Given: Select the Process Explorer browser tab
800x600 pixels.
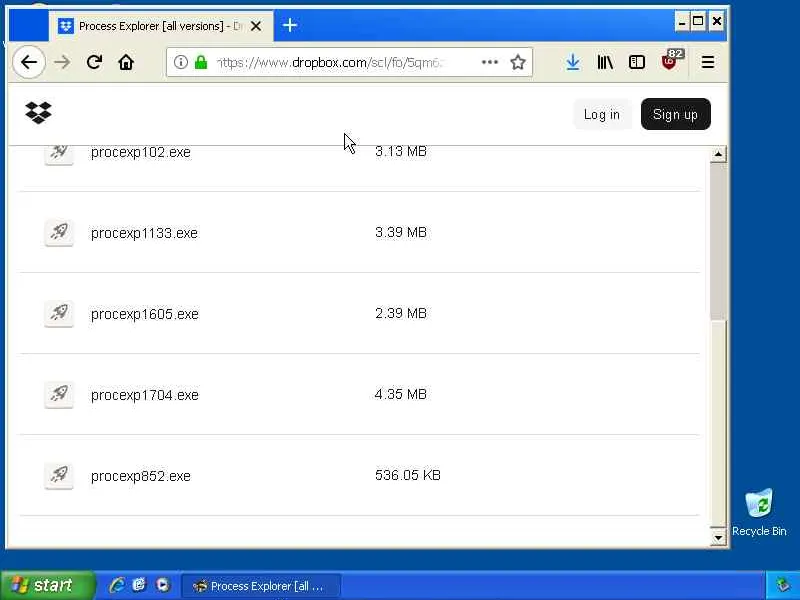Looking at the screenshot, I should (161, 26).
